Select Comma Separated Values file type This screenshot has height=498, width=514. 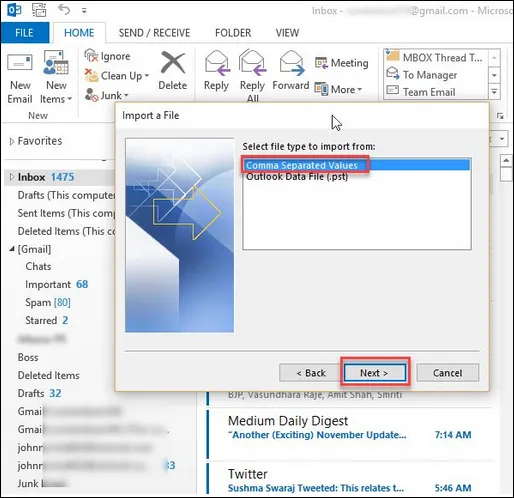356,165
